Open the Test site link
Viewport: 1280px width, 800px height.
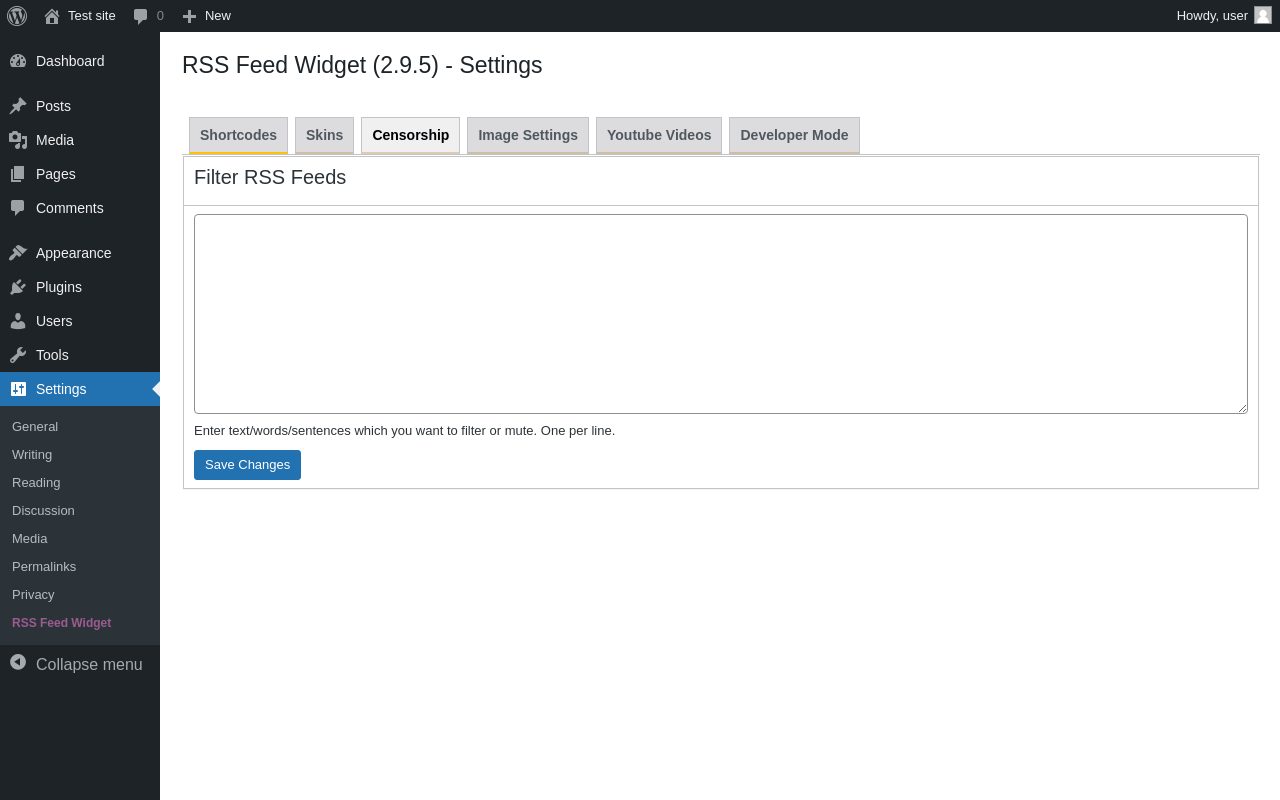click(x=92, y=16)
